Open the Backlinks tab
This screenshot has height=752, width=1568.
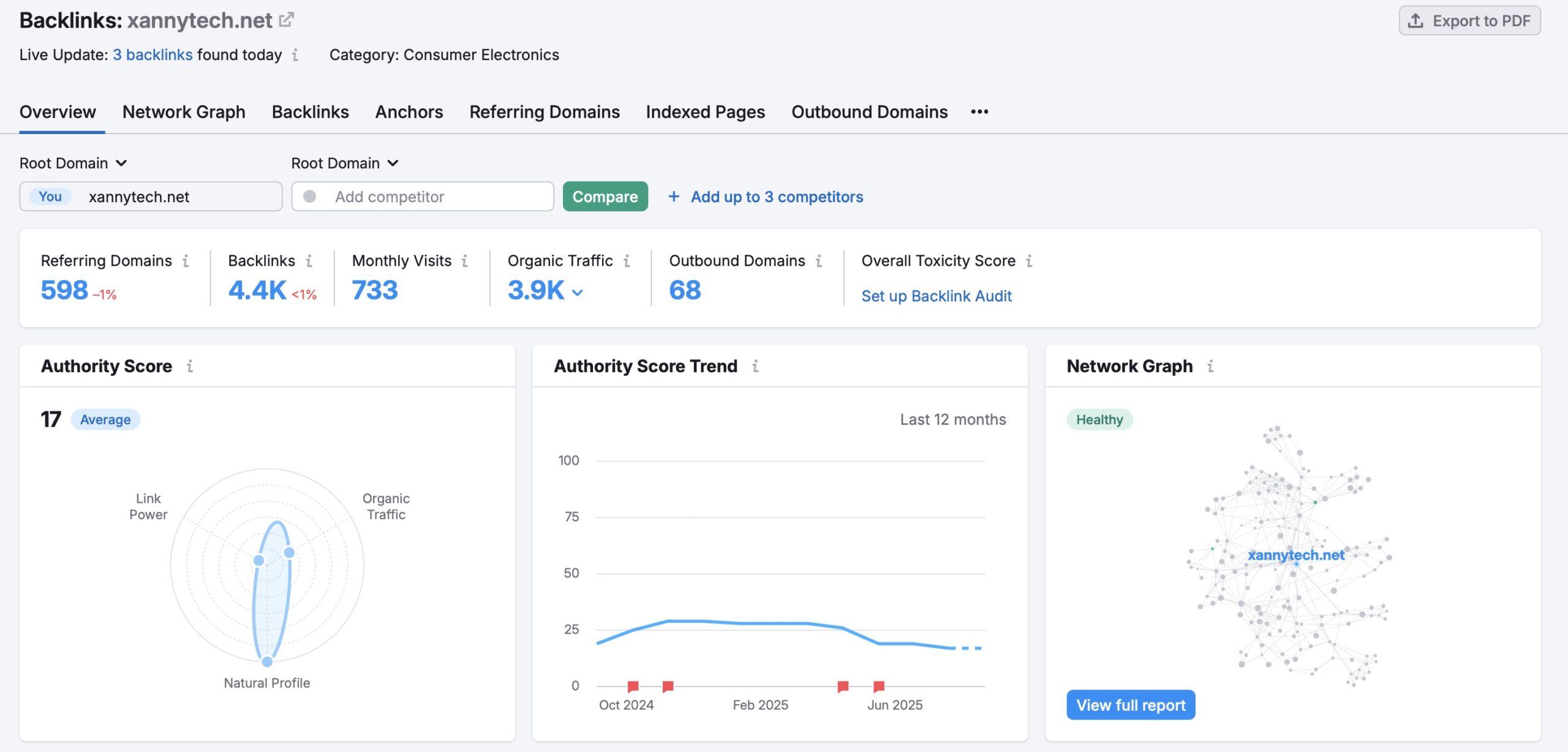311,111
